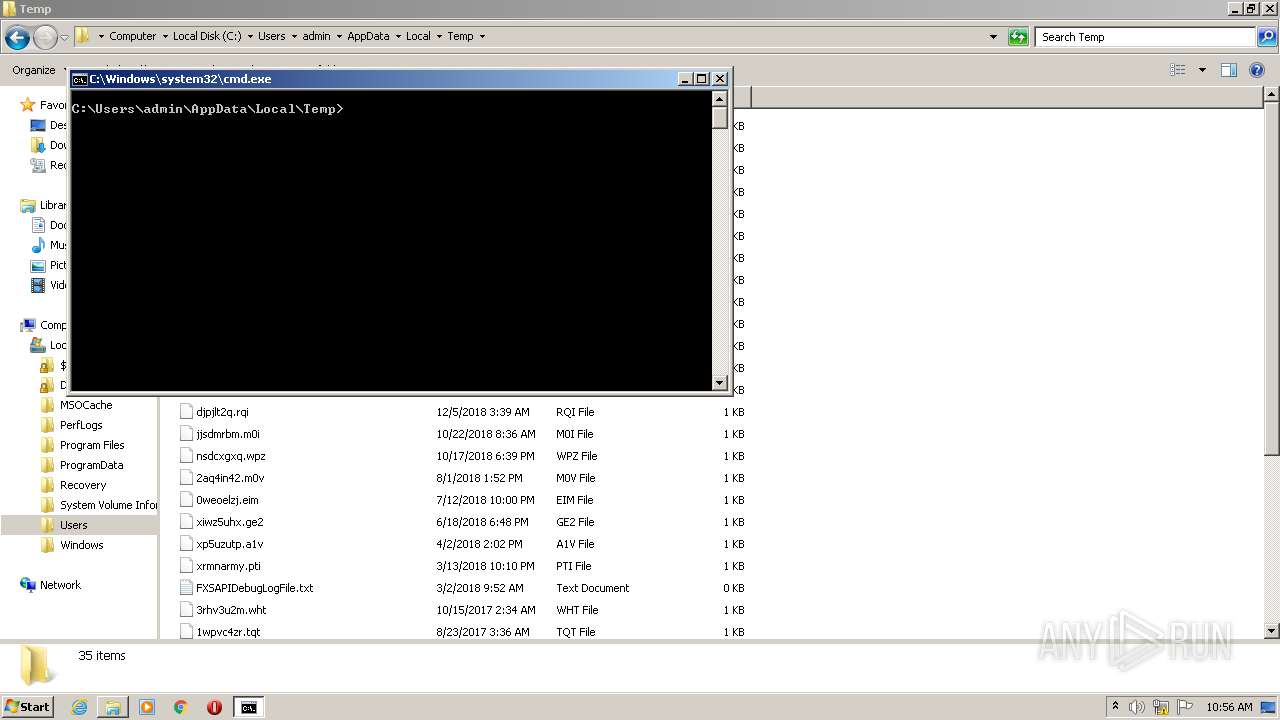This screenshot has height=720, width=1280.
Task: Launch Google Chrome from taskbar
Action: (181, 707)
